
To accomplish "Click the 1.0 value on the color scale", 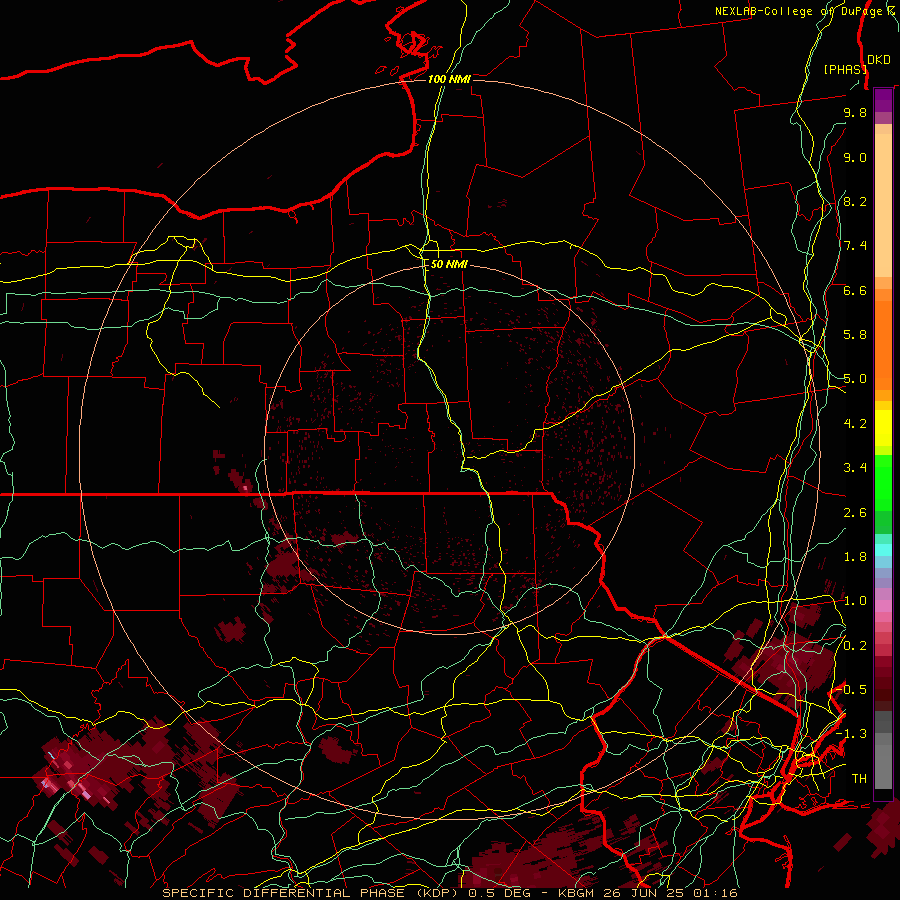I will pyautogui.click(x=855, y=601).
